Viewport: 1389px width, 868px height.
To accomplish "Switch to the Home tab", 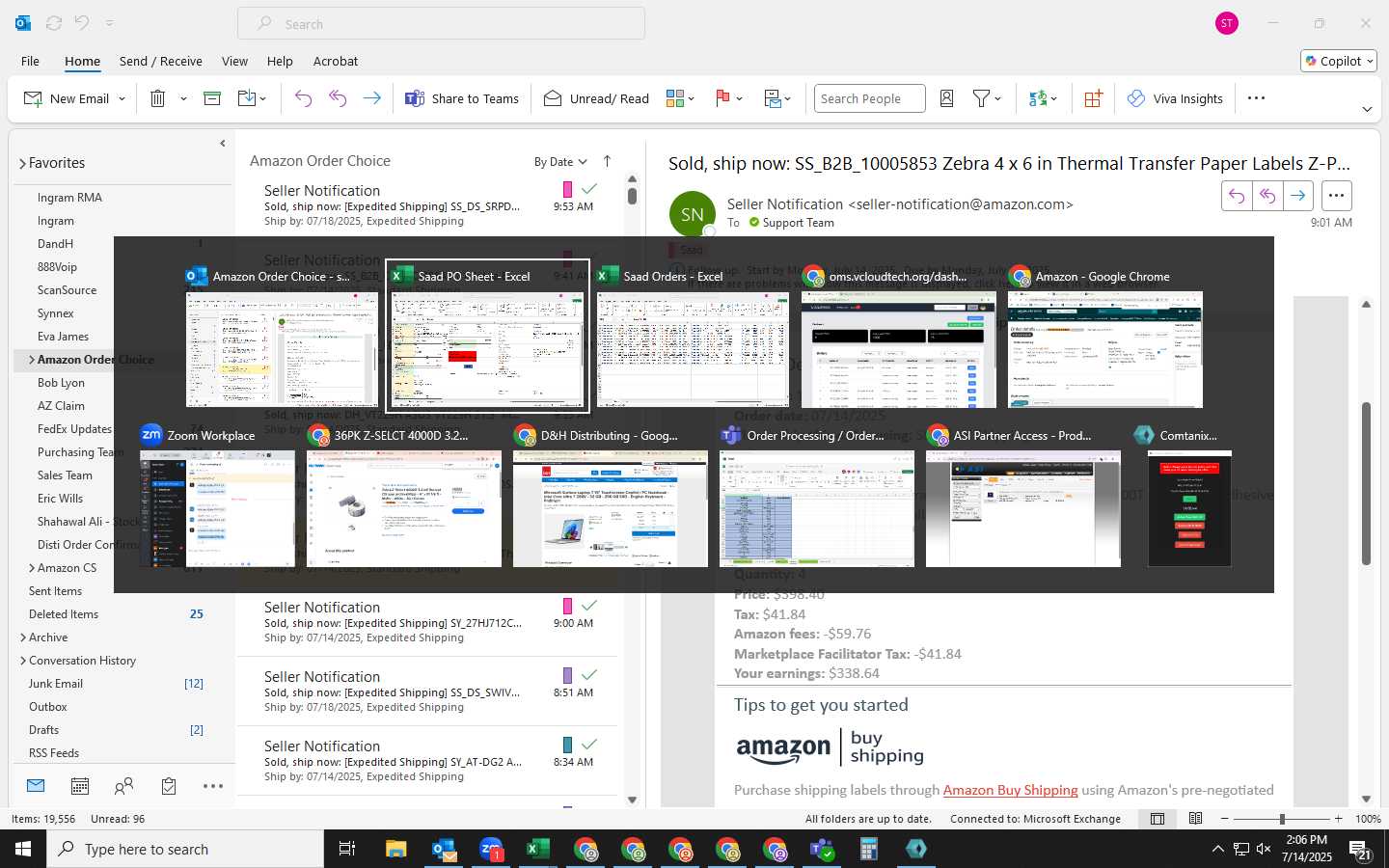I will tap(82, 61).
